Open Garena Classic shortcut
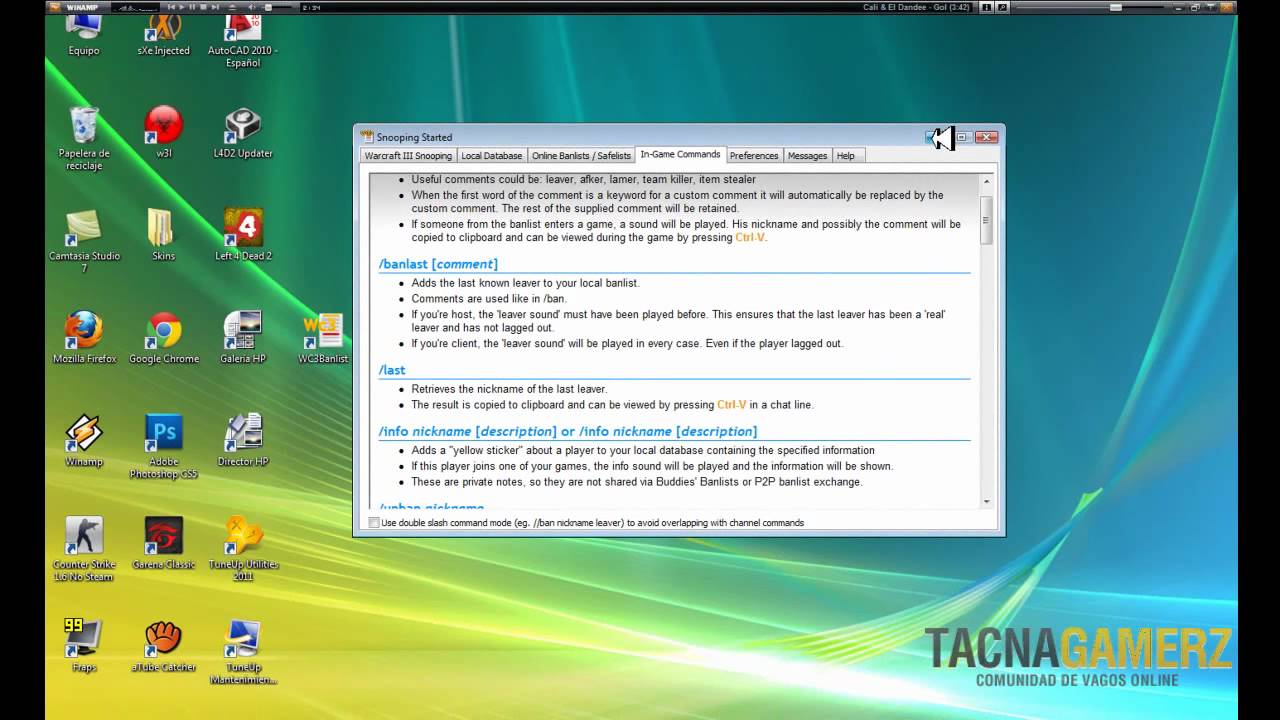 coord(163,544)
